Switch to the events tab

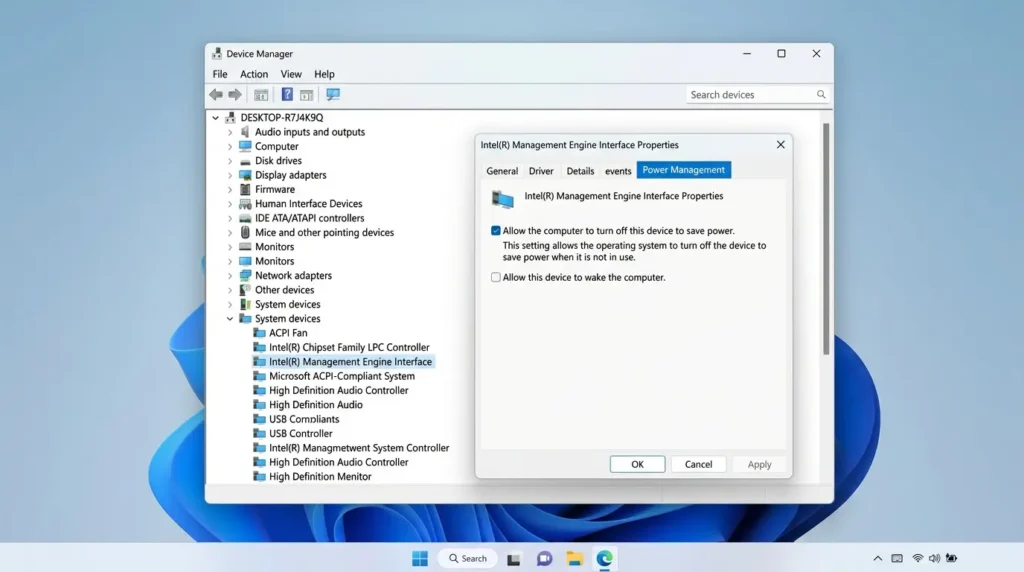click(x=618, y=171)
